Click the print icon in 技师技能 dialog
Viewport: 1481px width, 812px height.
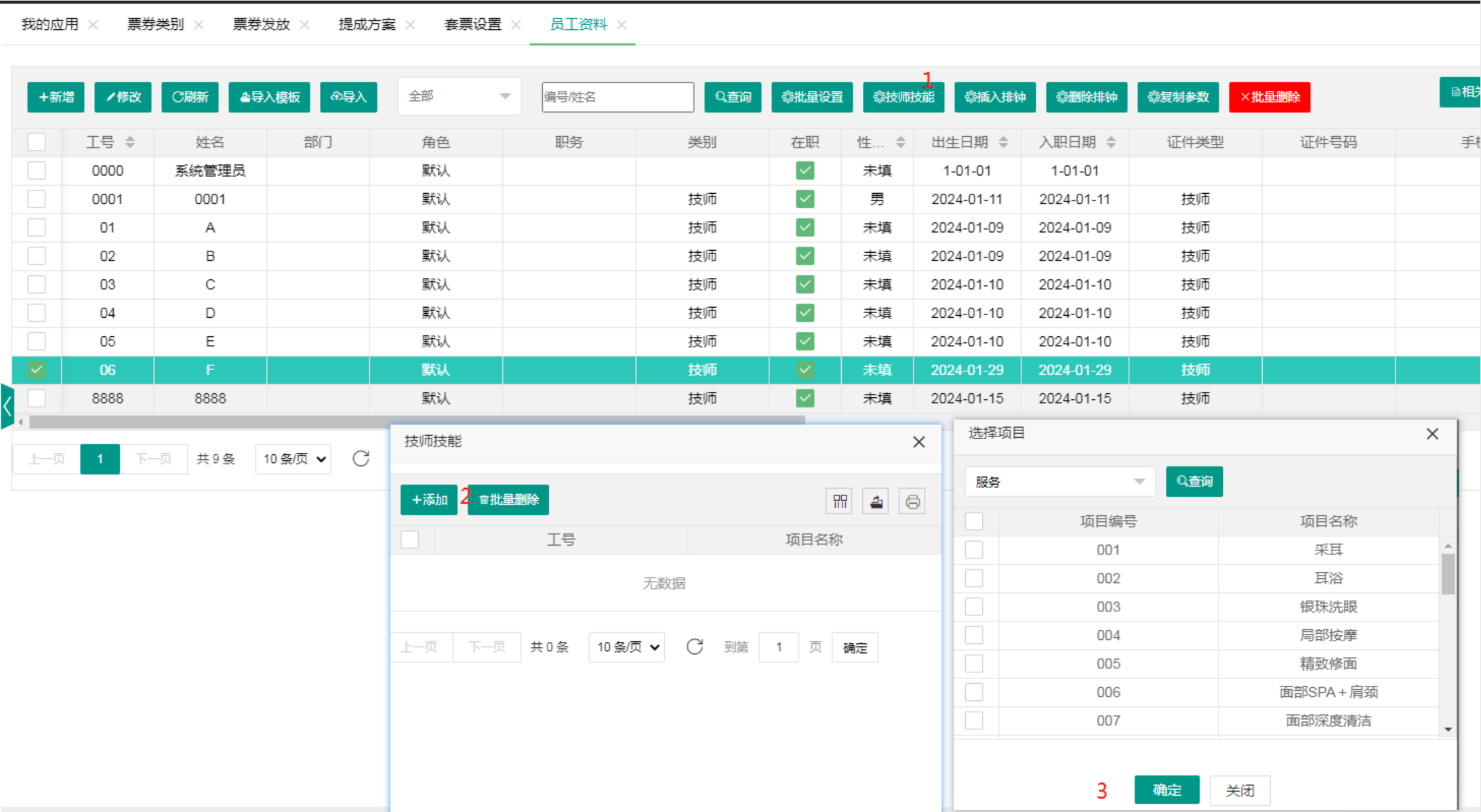(912, 501)
